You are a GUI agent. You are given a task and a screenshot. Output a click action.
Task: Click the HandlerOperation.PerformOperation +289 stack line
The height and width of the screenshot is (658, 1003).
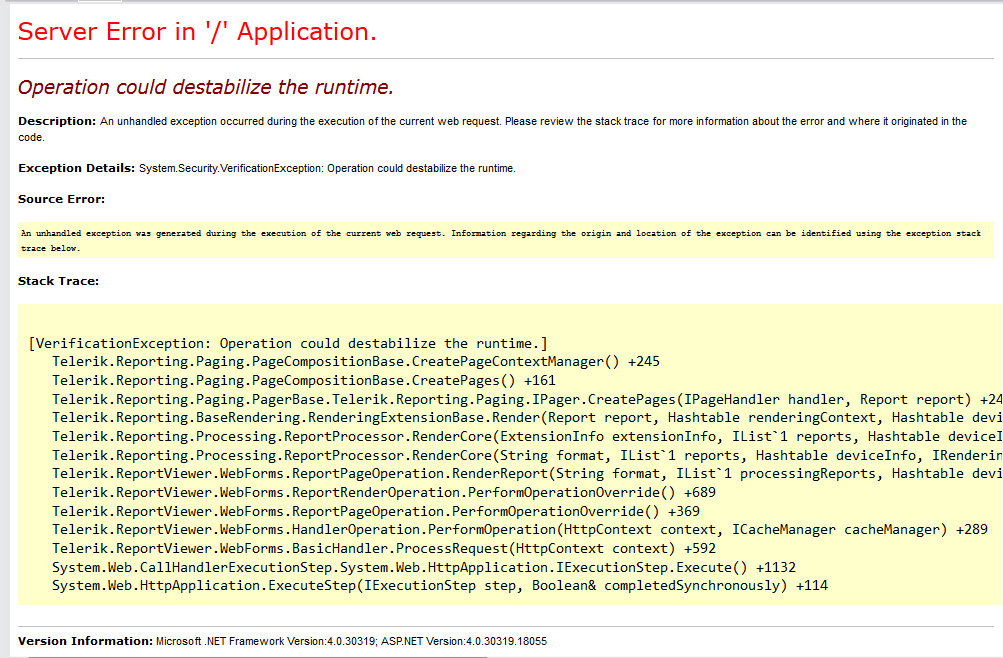click(x=520, y=530)
